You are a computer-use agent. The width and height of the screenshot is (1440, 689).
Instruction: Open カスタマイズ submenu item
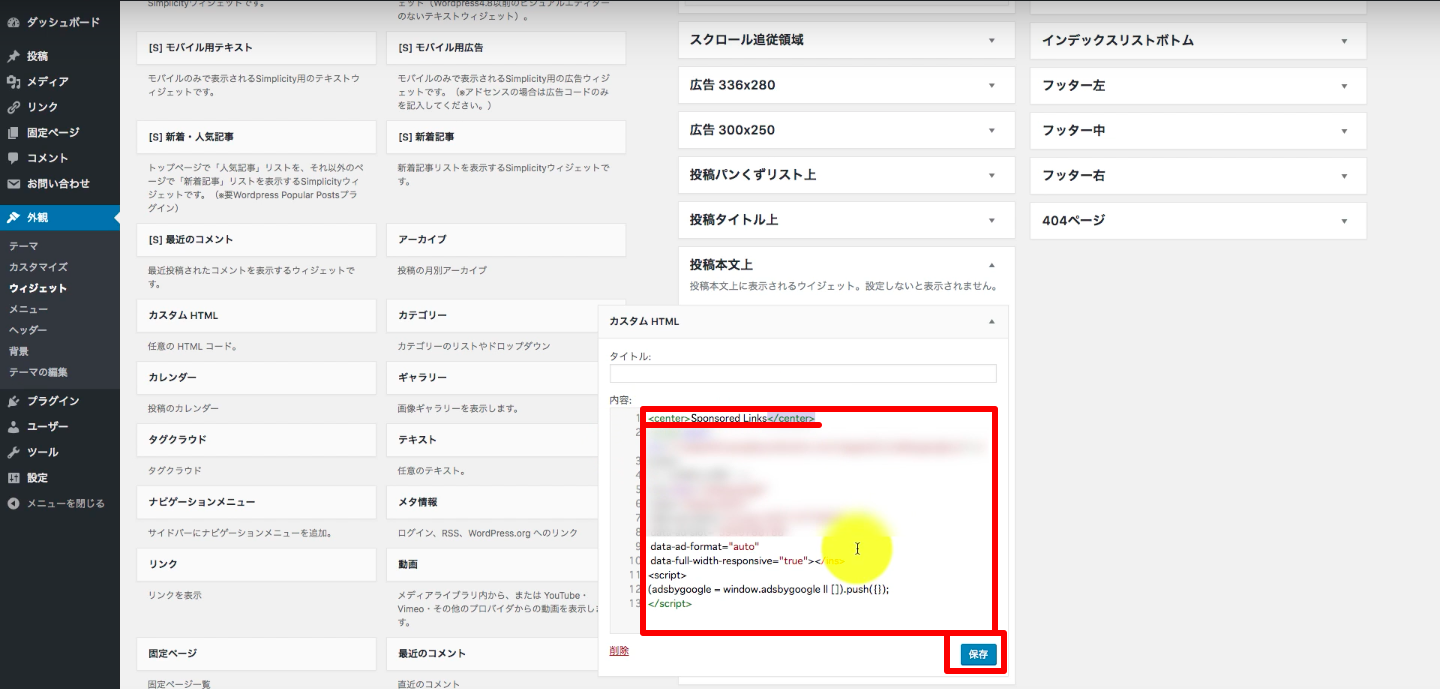(x=38, y=267)
